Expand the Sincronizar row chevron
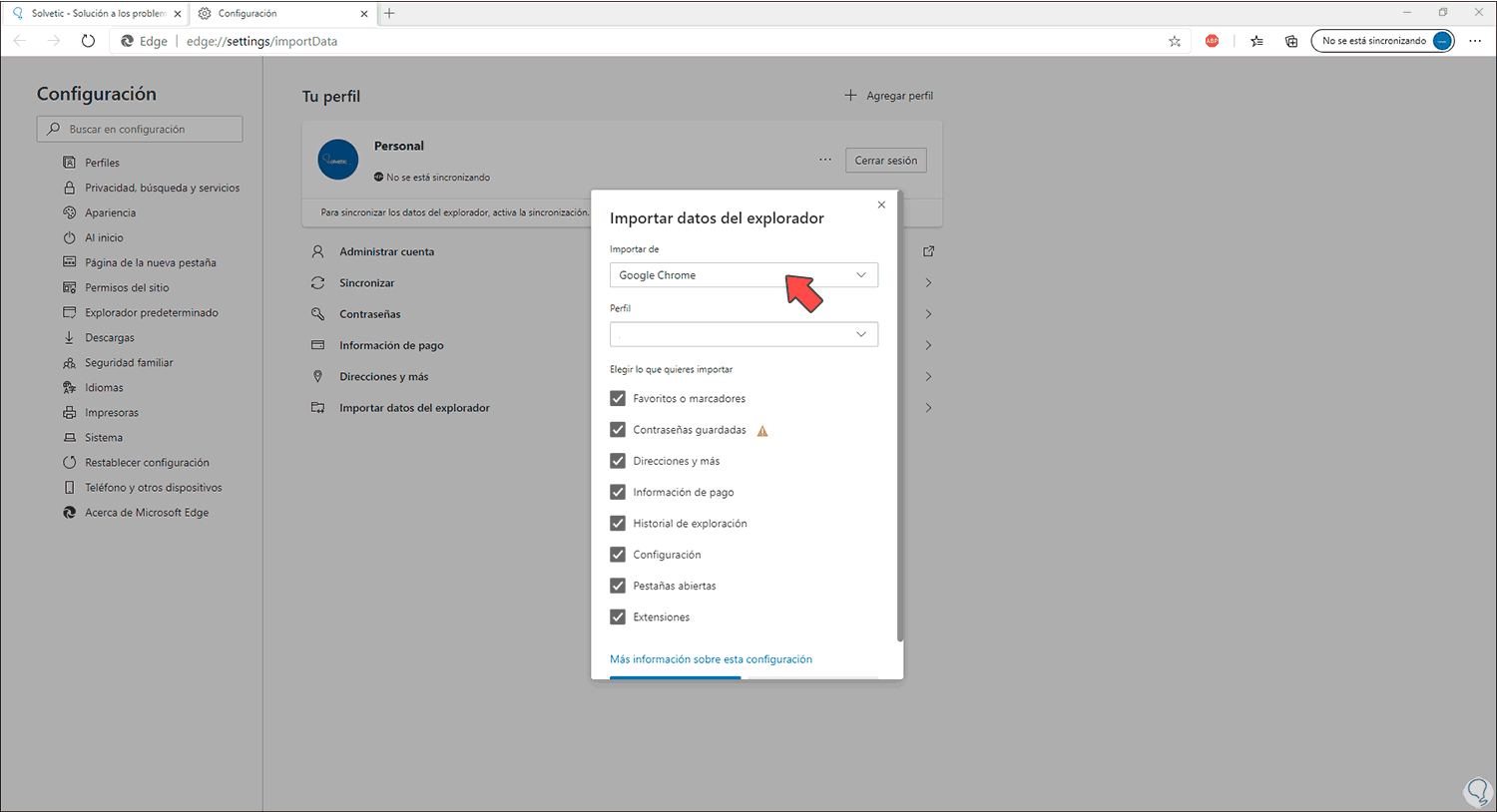Screen dimensions: 1497x812 (928, 283)
